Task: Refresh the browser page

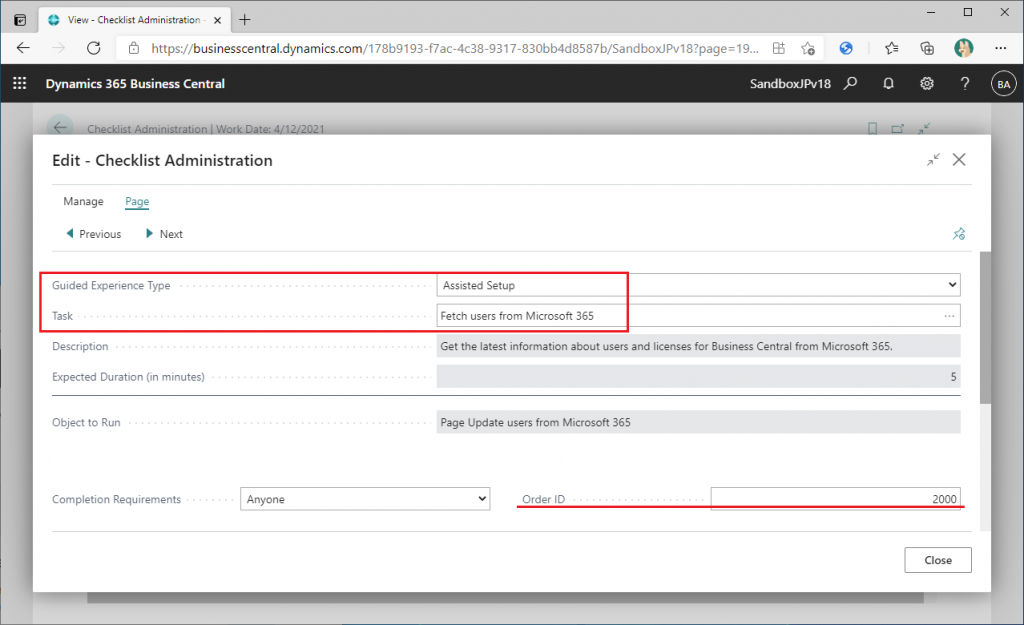Action: (x=94, y=48)
